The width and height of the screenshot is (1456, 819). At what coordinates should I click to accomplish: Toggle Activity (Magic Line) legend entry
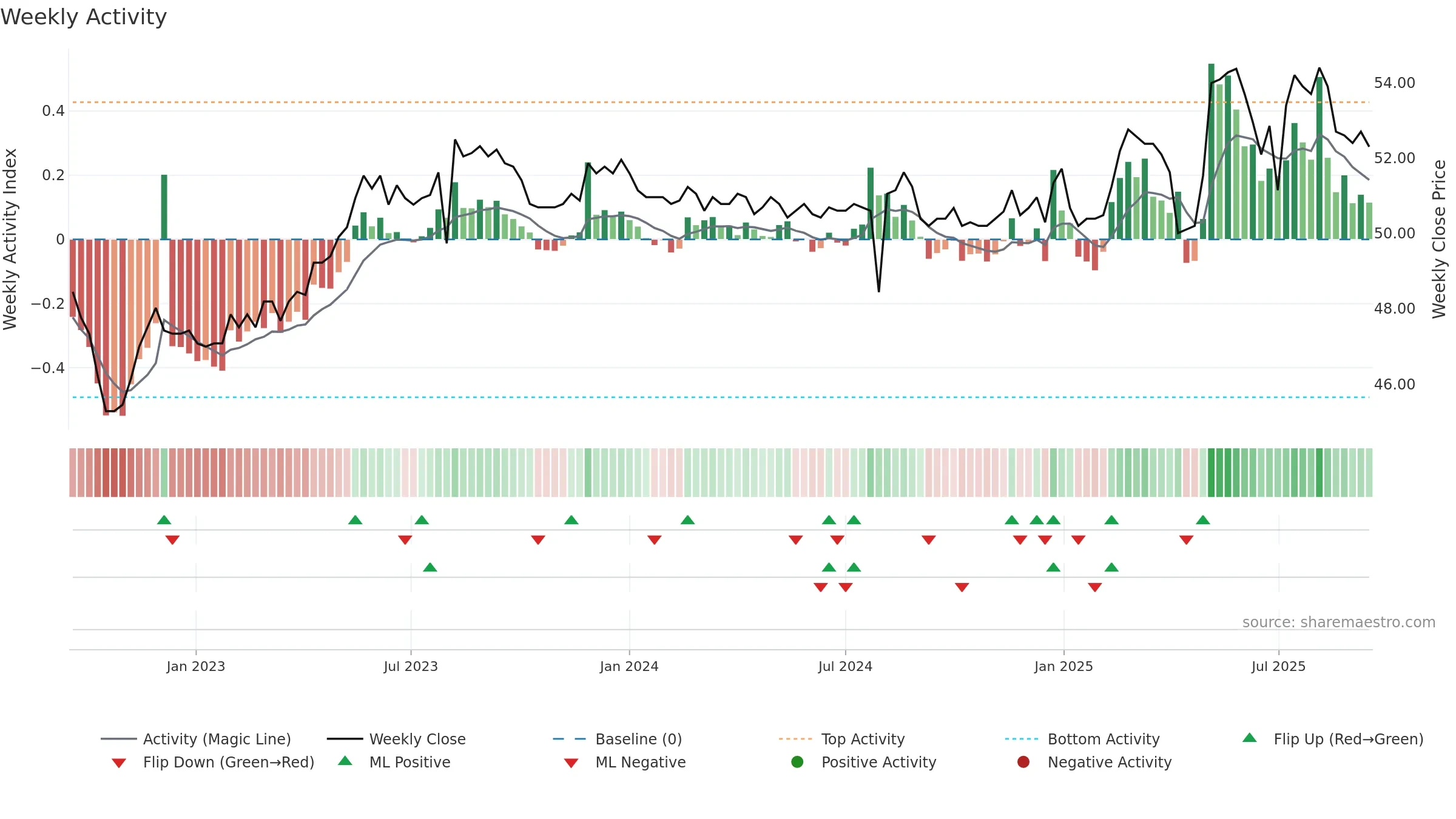[196, 739]
